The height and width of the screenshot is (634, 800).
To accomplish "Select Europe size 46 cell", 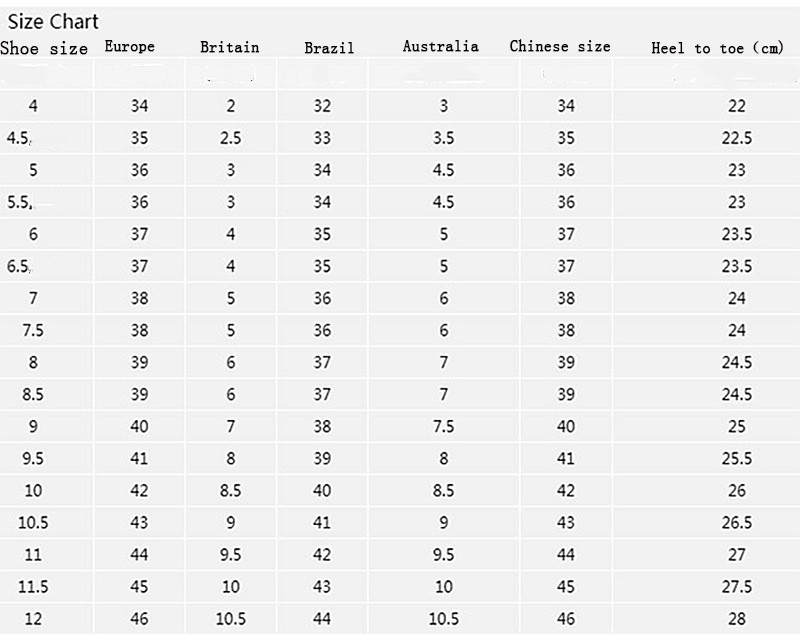I will pos(139,619).
